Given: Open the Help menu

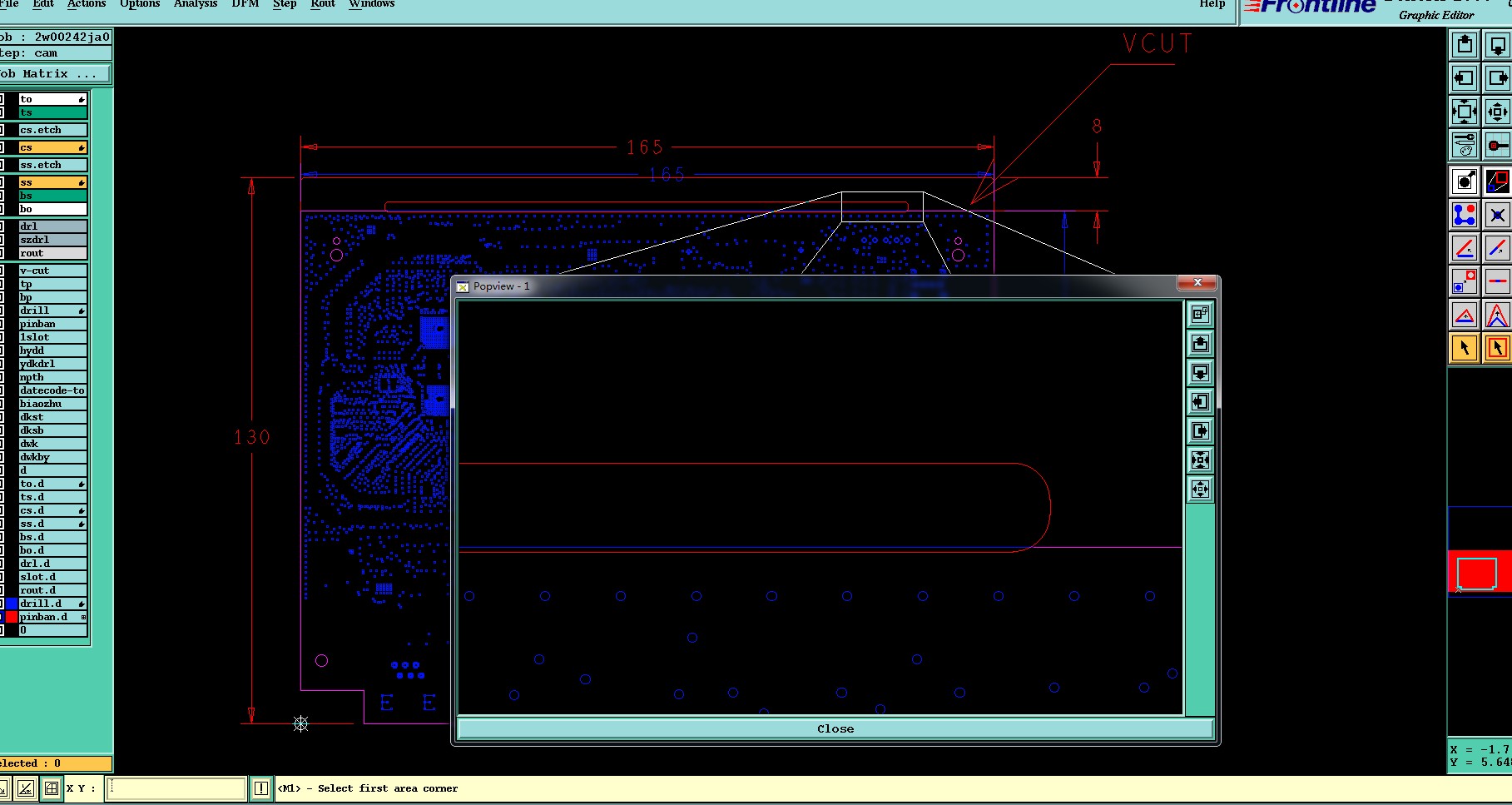Looking at the screenshot, I should pyautogui.click(x=1212, y=4).
